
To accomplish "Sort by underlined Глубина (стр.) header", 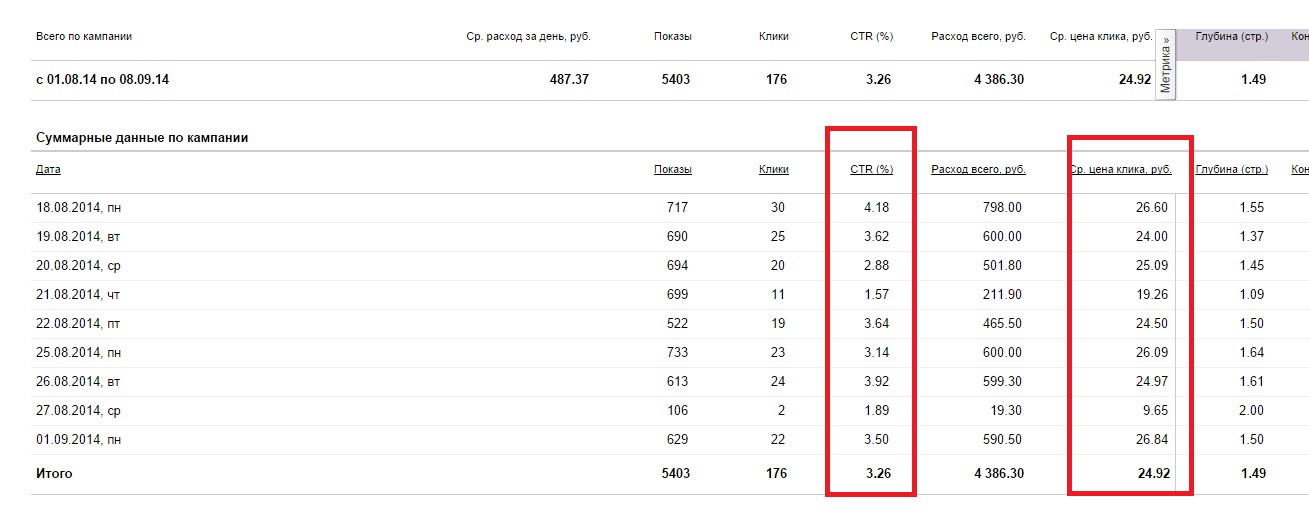I will click(1231, 170).
